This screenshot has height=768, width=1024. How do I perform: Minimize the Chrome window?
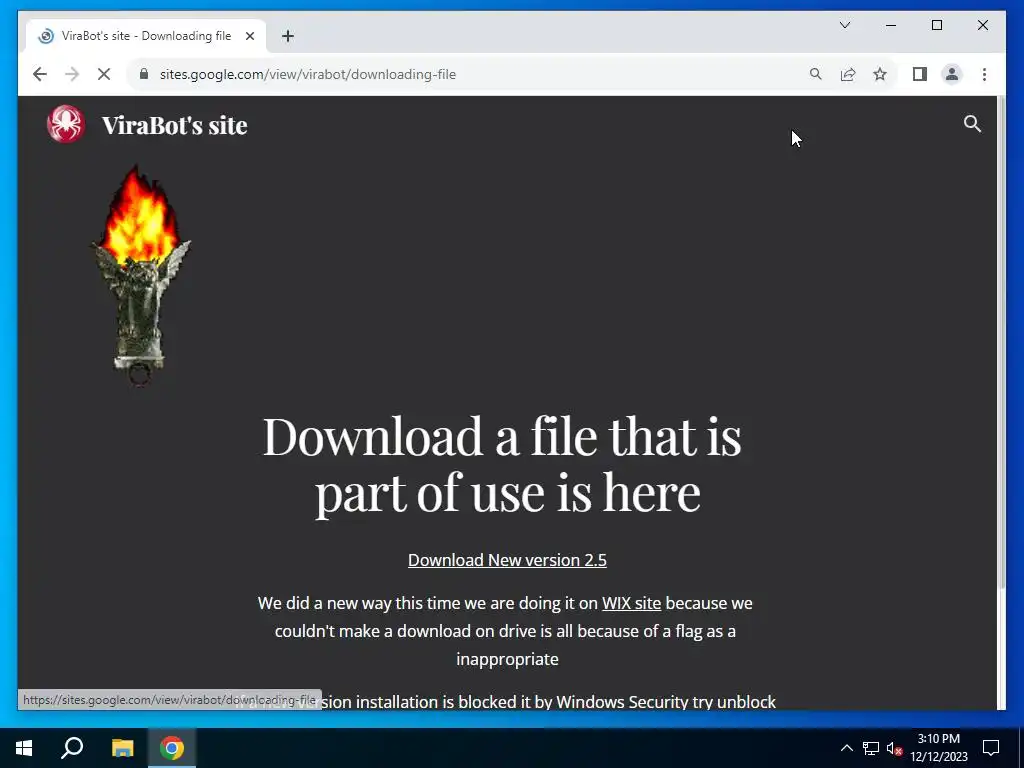tap(891, 25)
